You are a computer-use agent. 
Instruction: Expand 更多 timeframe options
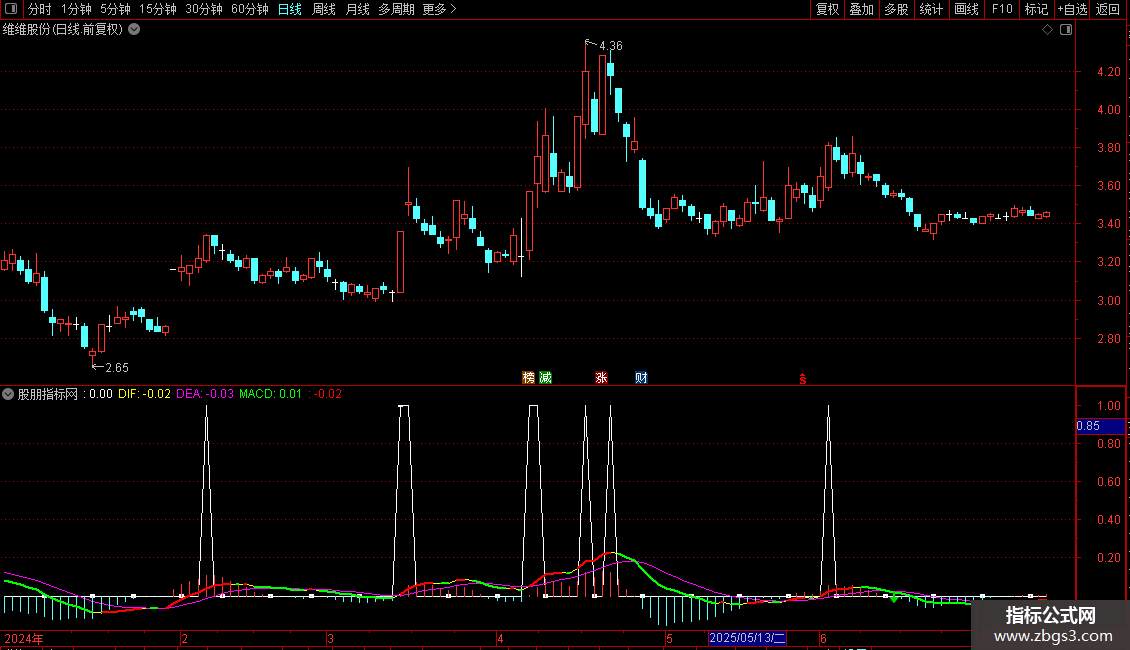click(439, 9)
